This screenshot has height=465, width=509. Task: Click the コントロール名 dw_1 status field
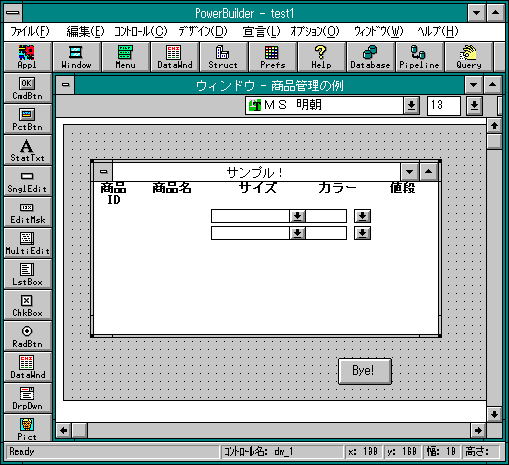click(282, 452)
